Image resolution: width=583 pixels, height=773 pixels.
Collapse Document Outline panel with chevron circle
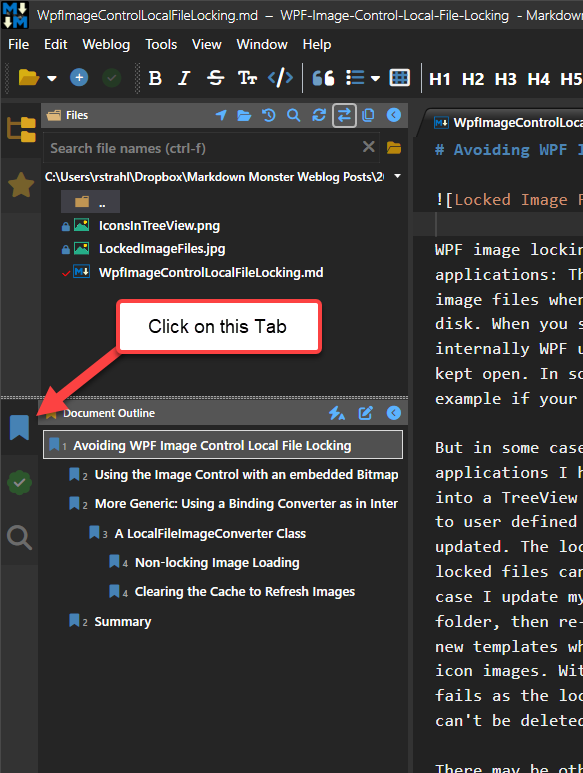pyautogui.click(x=394, y=413)
